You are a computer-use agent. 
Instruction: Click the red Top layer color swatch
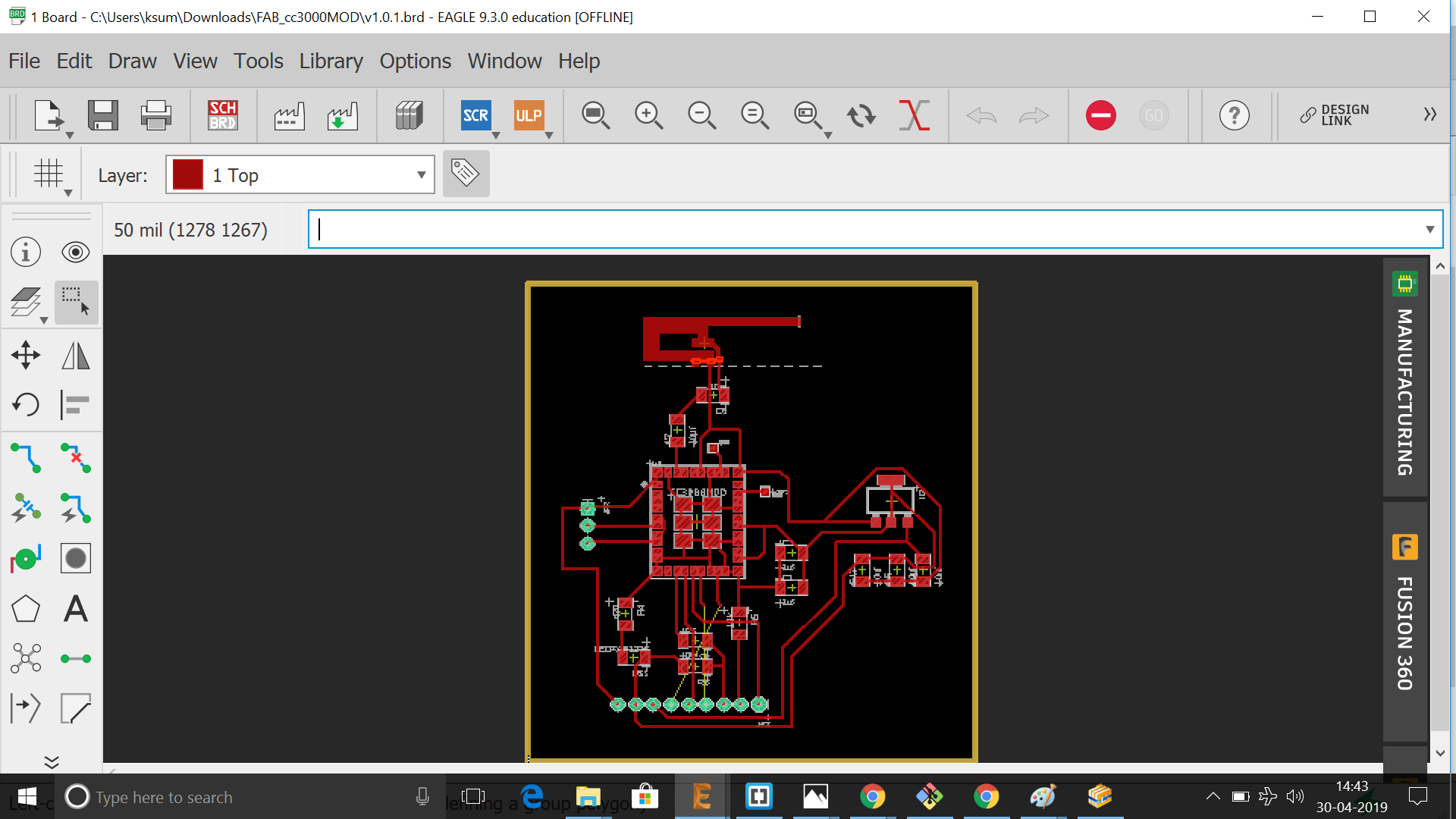[188, 175]
